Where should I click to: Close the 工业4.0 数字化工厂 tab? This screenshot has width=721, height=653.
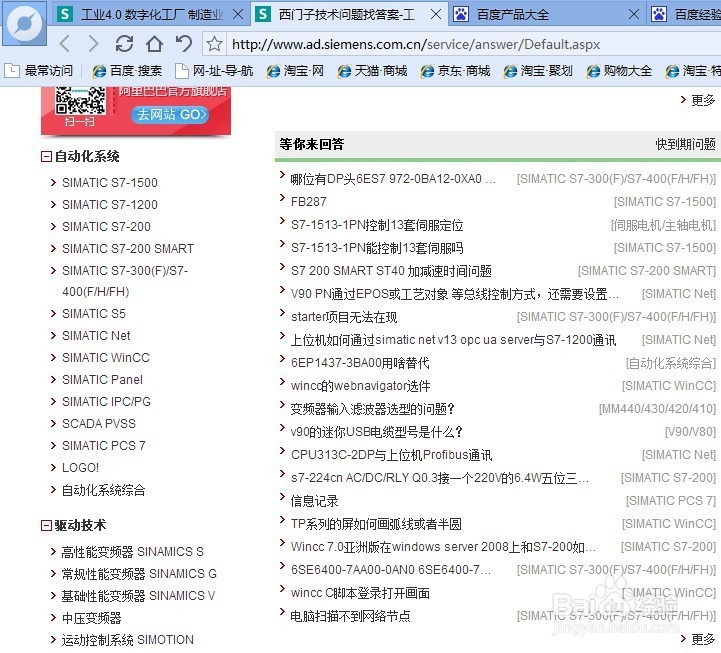[x=238, y=15]
